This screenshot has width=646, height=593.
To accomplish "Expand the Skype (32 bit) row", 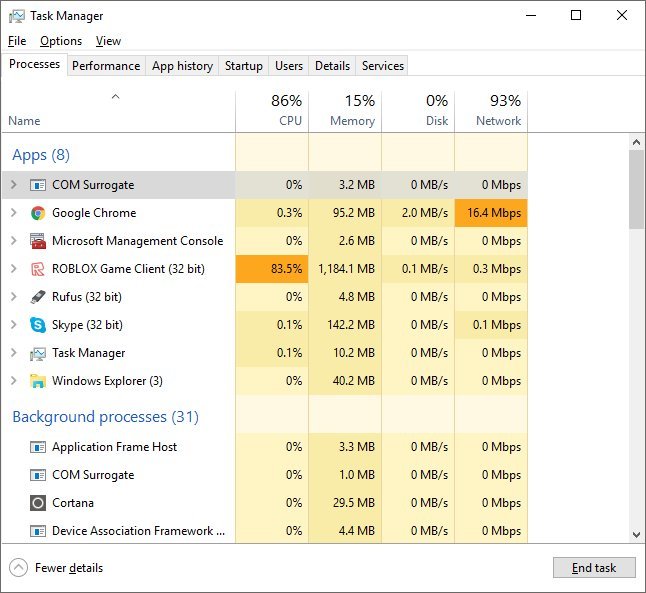I will pyautogui.click(x=14, y=325).
